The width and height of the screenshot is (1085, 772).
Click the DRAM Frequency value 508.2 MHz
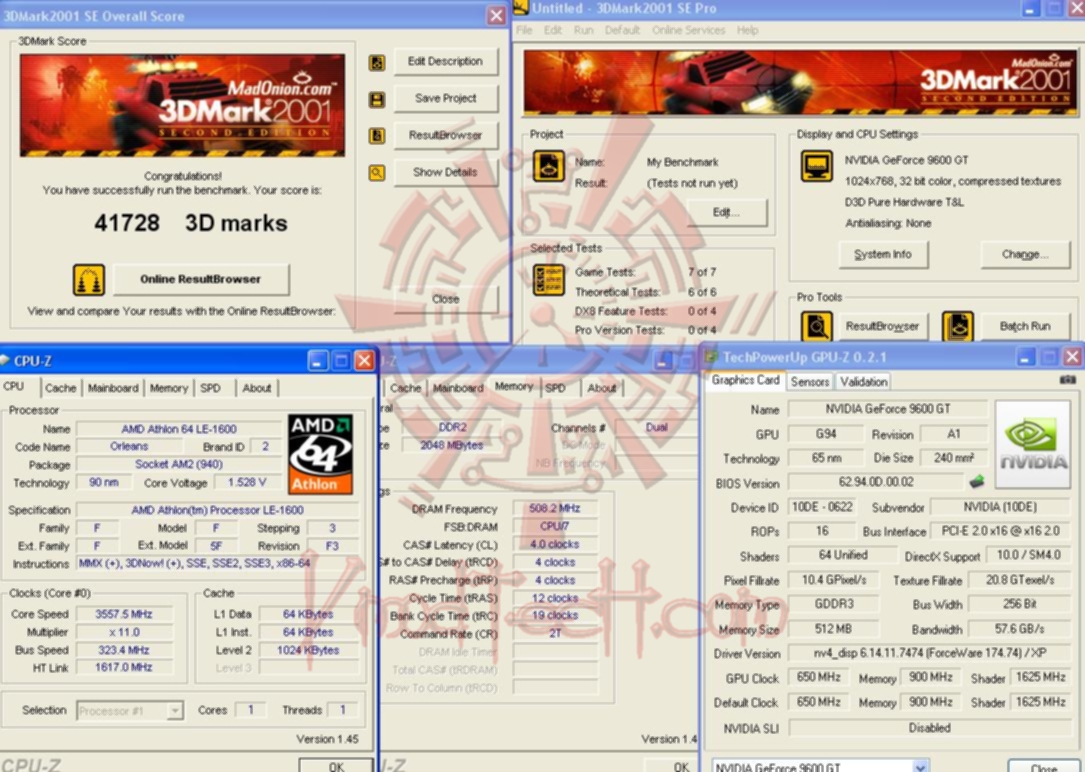pyautogui.click(x=555, y=508)
